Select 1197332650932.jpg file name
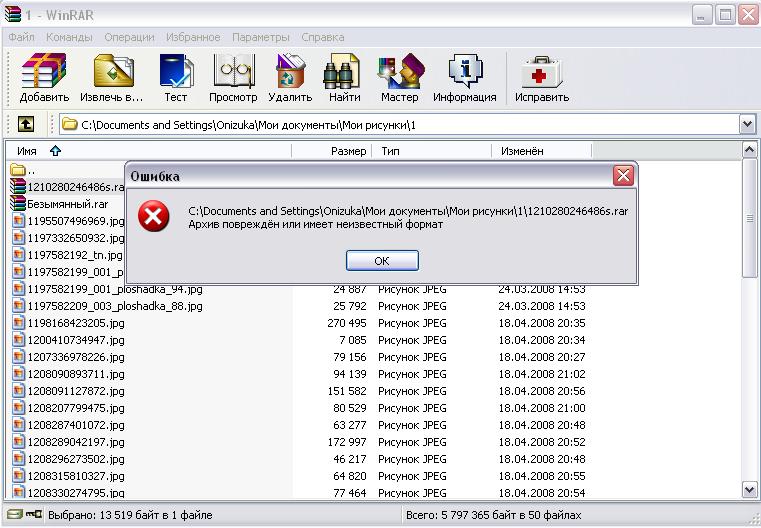This screenshot has width=761, height=528. (76, 238)
